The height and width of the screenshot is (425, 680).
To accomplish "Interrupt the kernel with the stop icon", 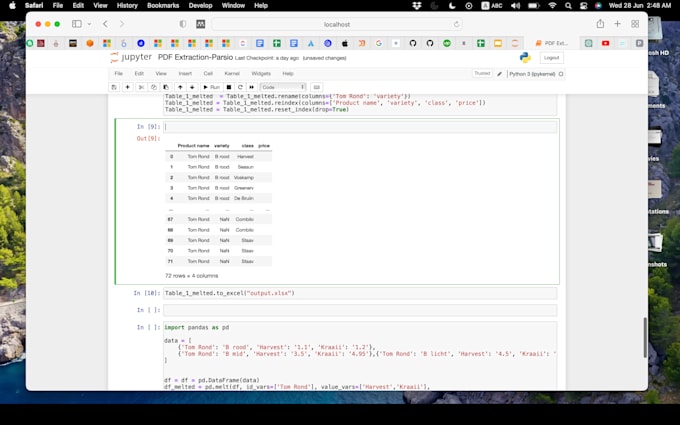I will point(229,87).
